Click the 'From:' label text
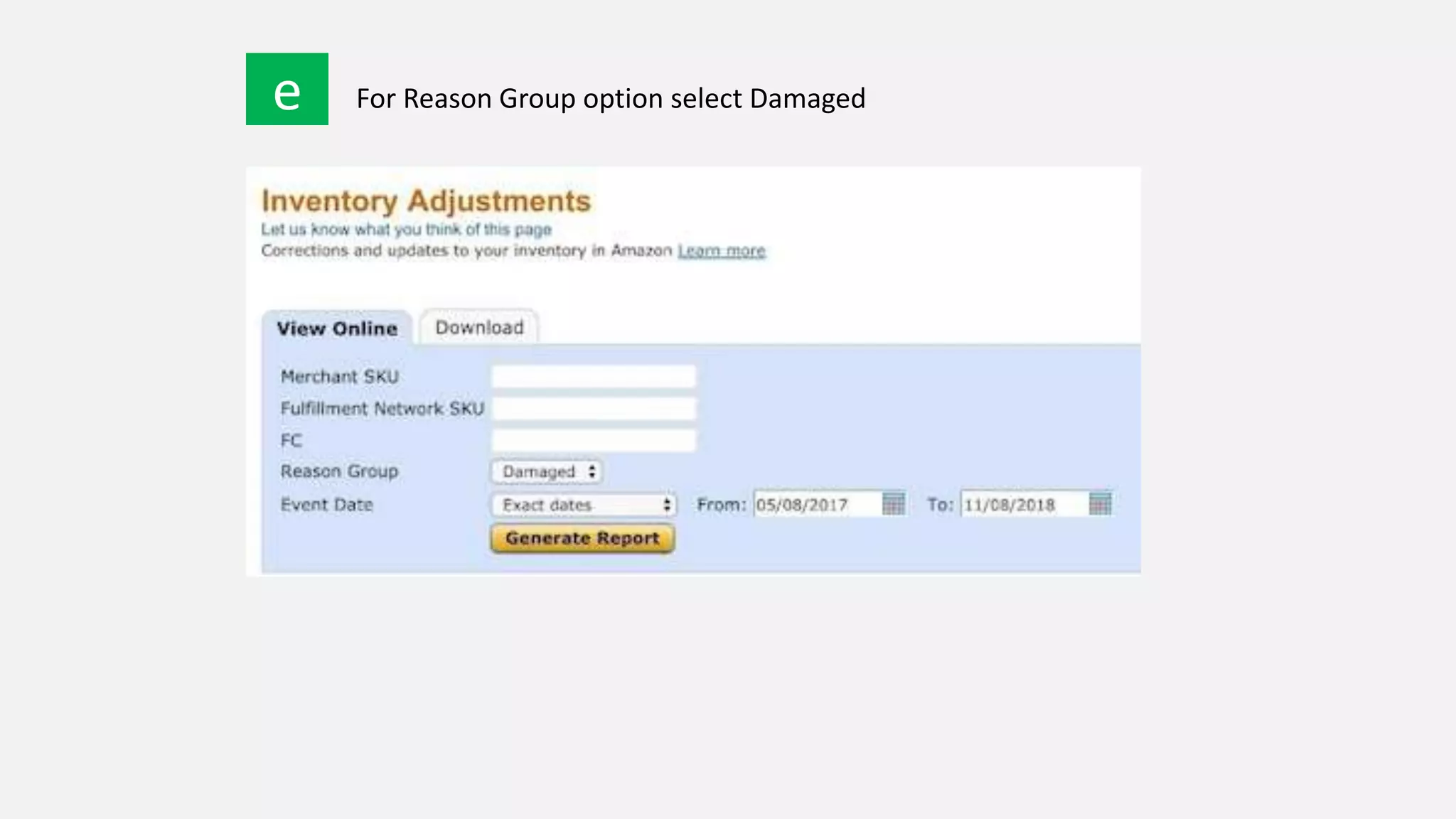1456x819 pixels. click(721, 505)
